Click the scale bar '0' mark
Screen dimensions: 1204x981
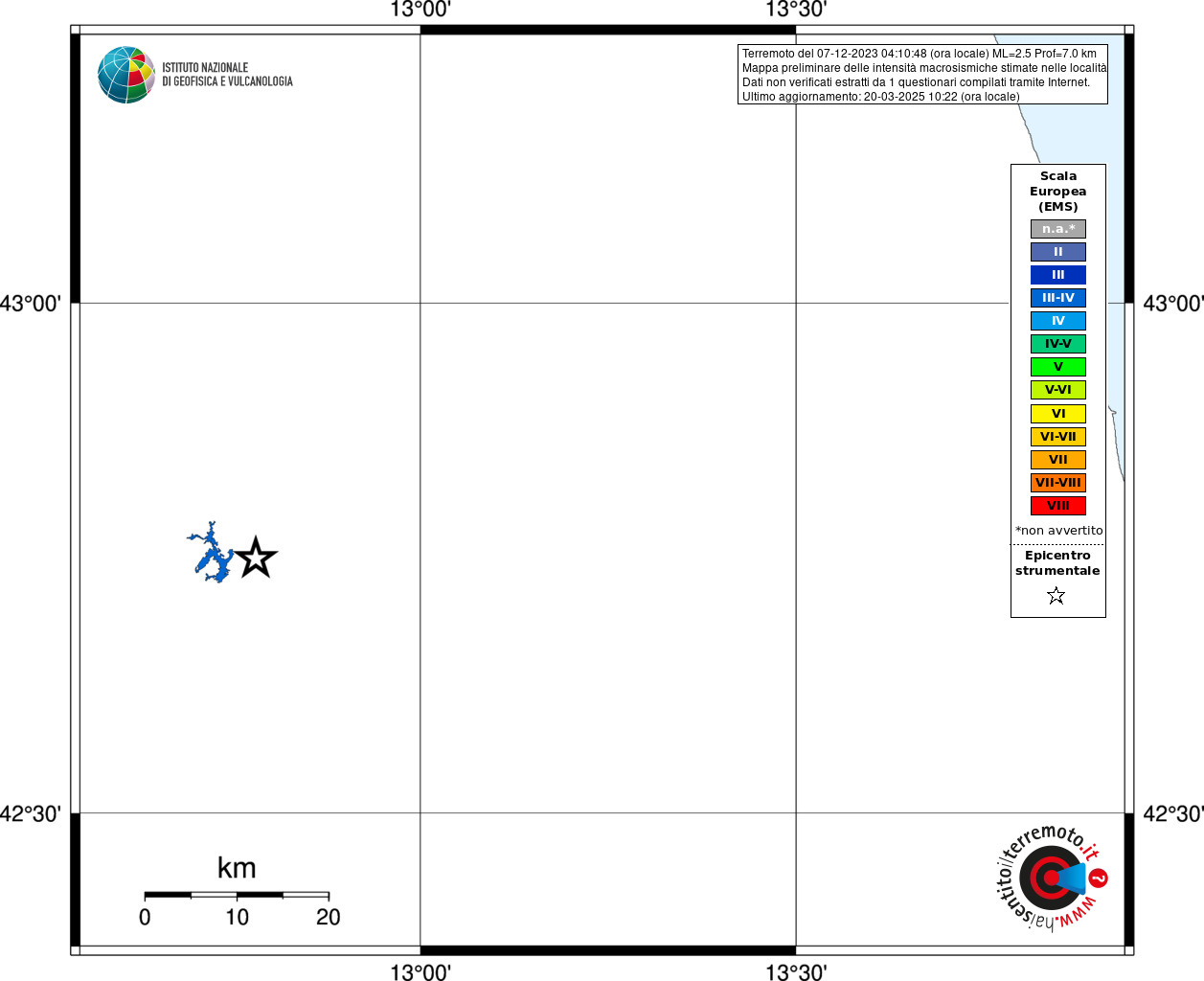(145, 918)
